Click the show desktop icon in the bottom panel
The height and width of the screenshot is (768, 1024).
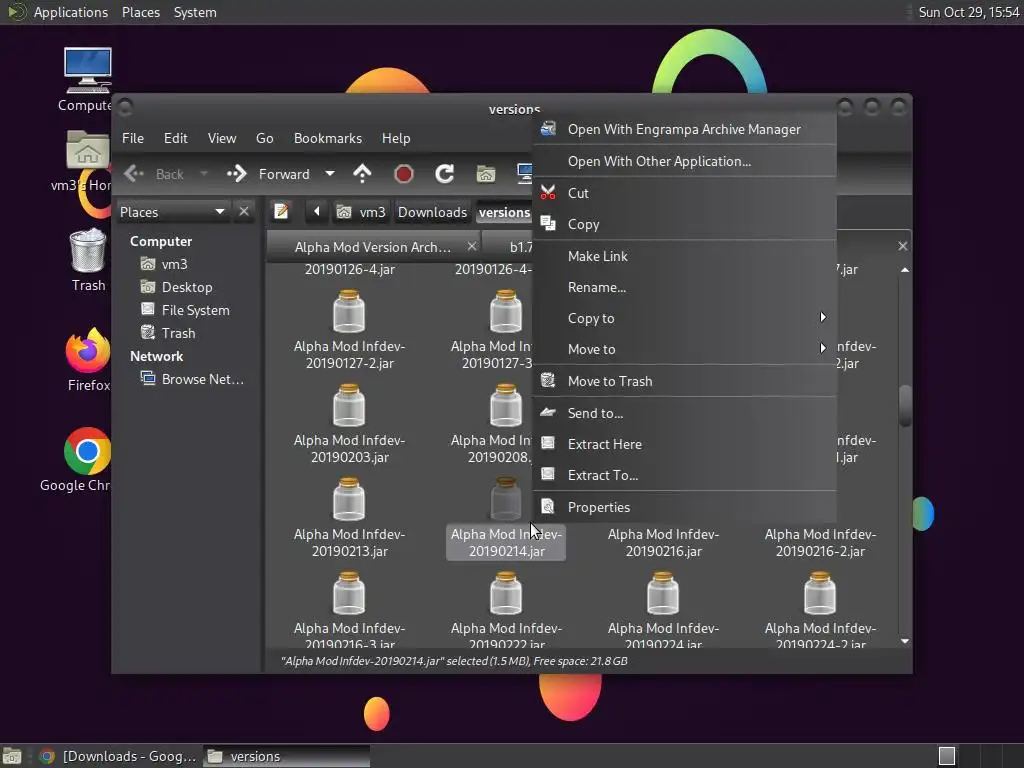(12, 756)
